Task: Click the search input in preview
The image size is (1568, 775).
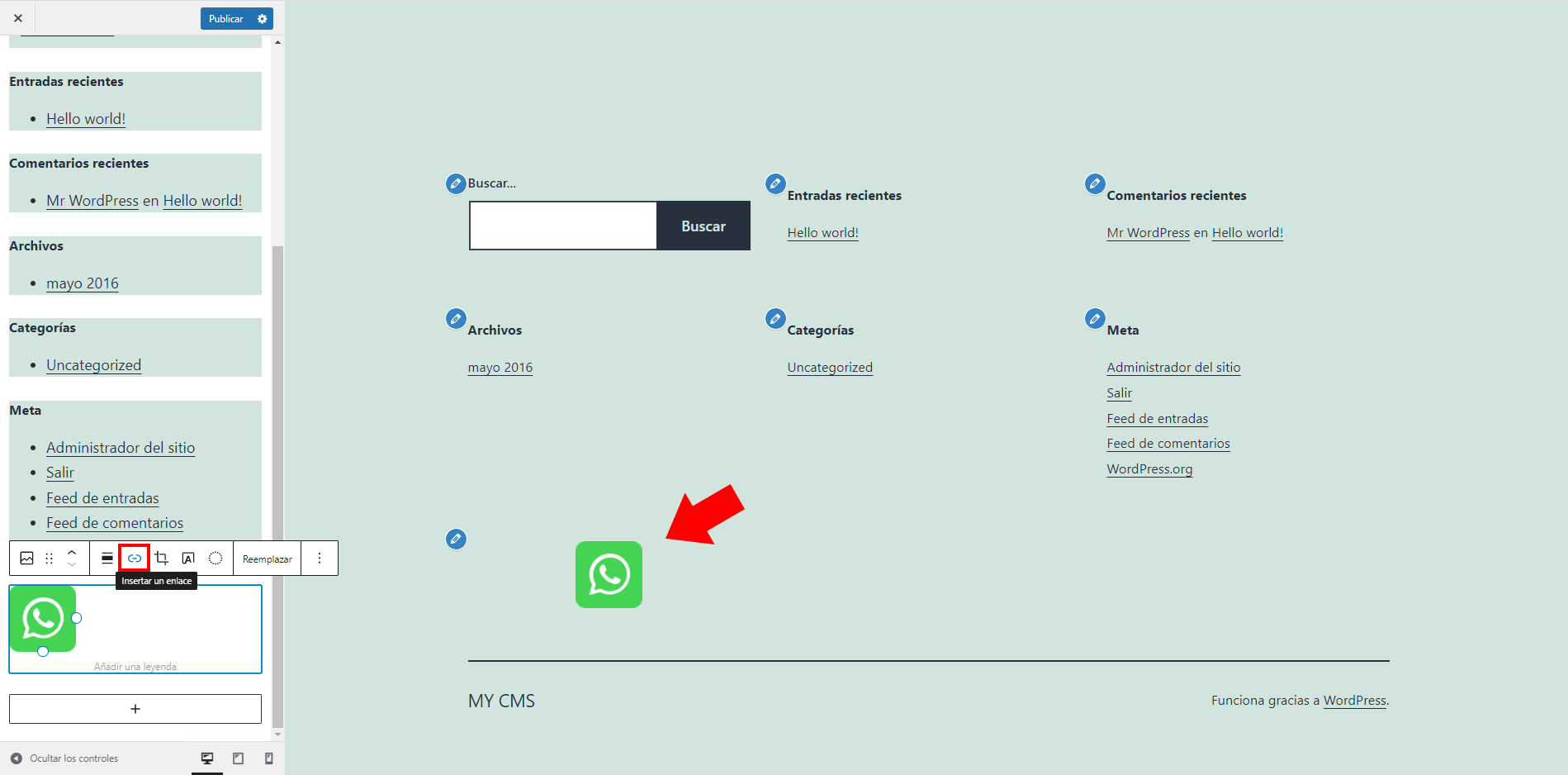Action: tap(563, 226)
